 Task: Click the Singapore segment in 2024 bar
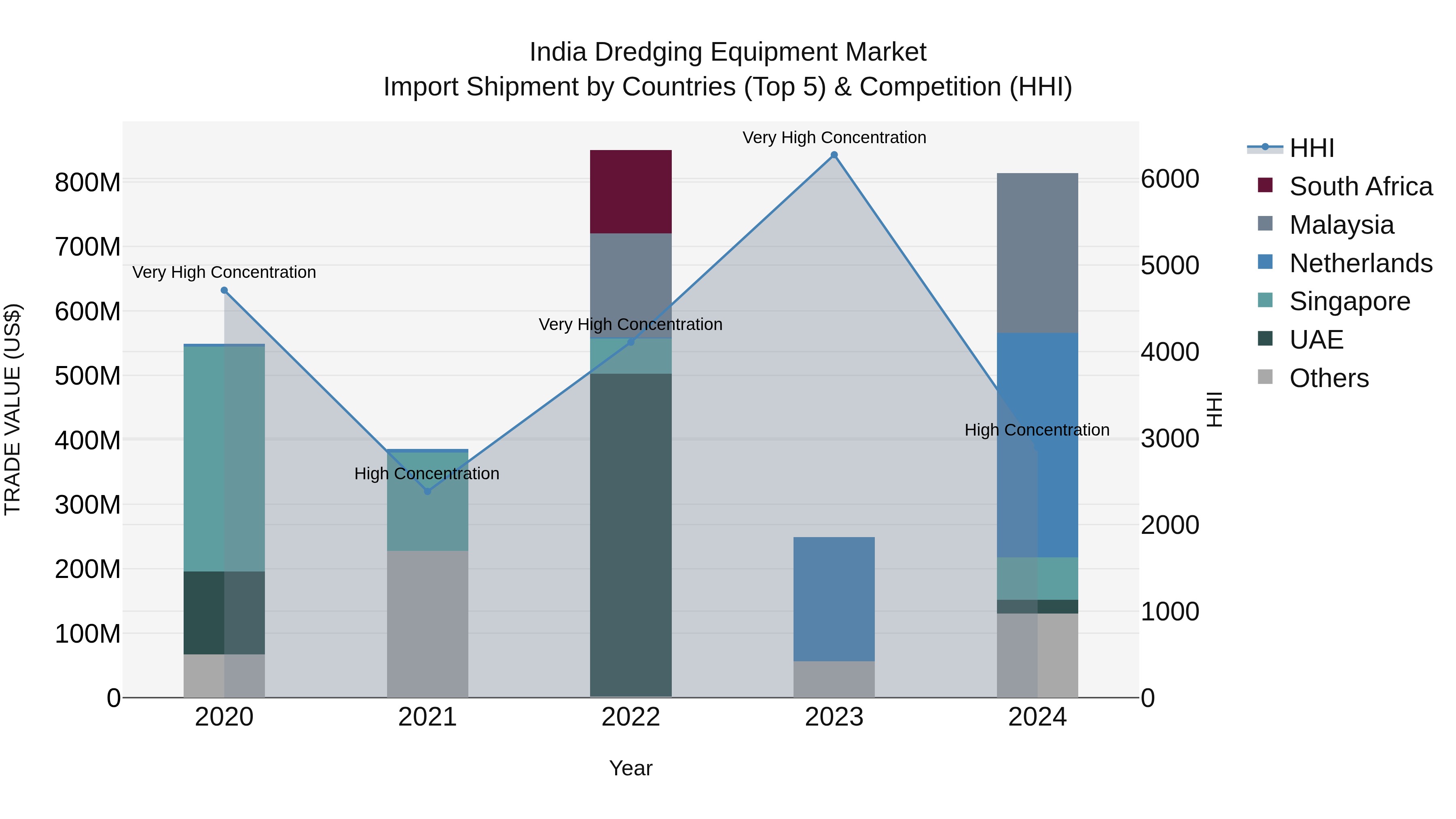tap(1038, 579)
